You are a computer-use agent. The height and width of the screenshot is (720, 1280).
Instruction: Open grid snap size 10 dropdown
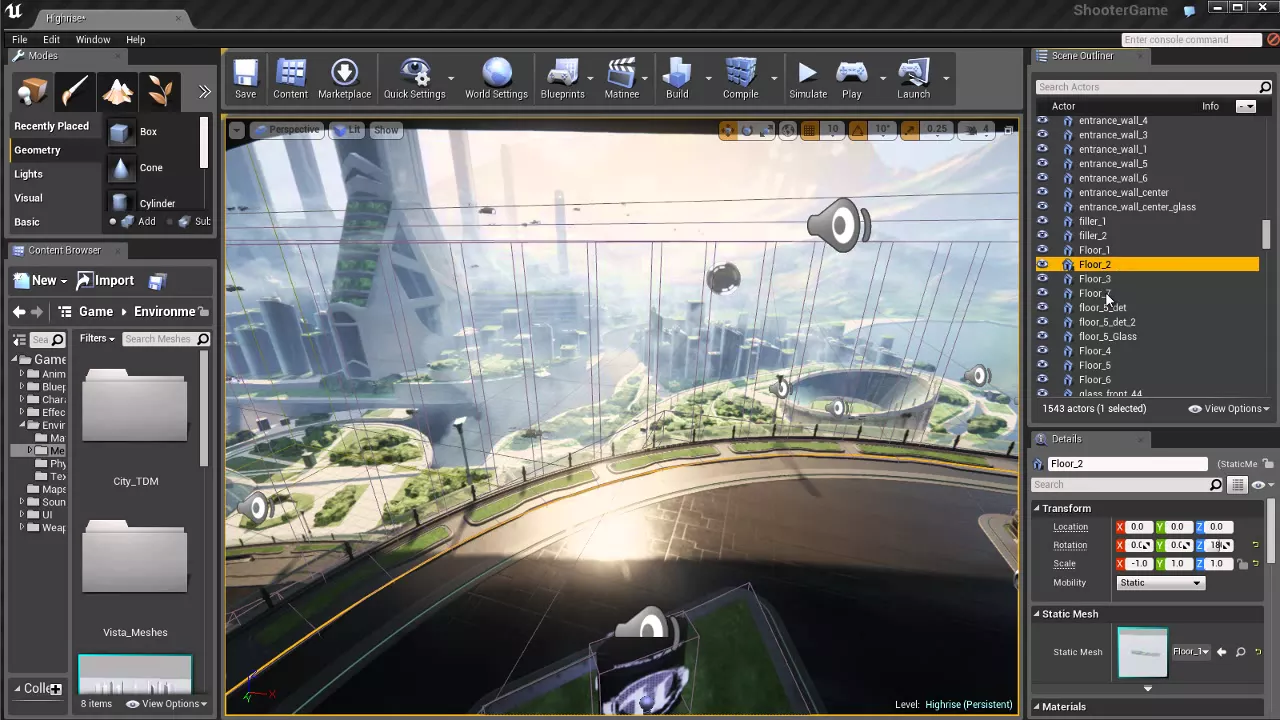click(832, 130)
